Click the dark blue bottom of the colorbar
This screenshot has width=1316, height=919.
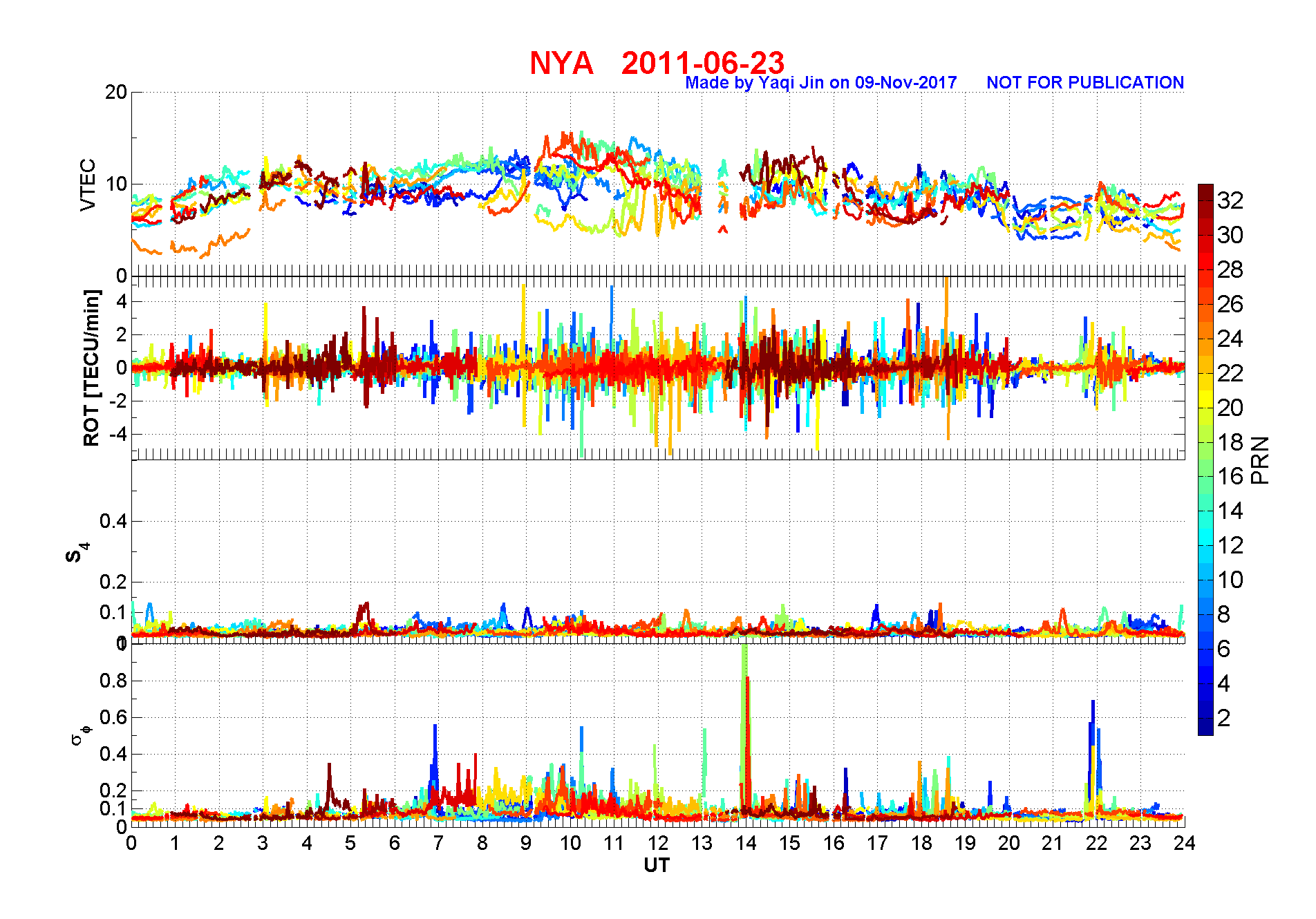pyautogui.click(x=1205, y=726)
